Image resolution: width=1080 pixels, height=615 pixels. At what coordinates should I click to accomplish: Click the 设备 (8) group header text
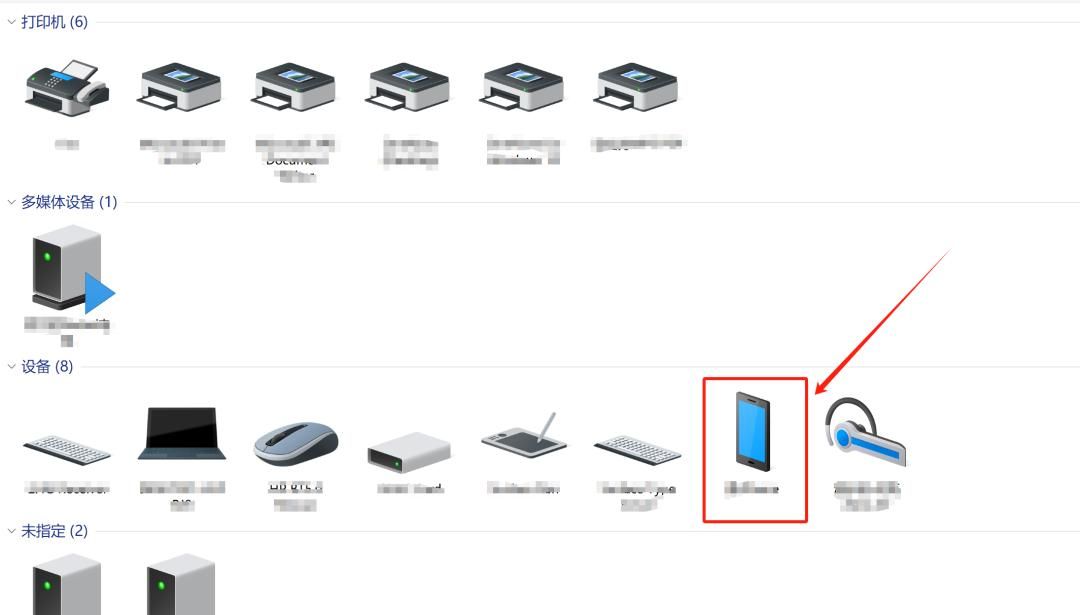click(47, 366)
